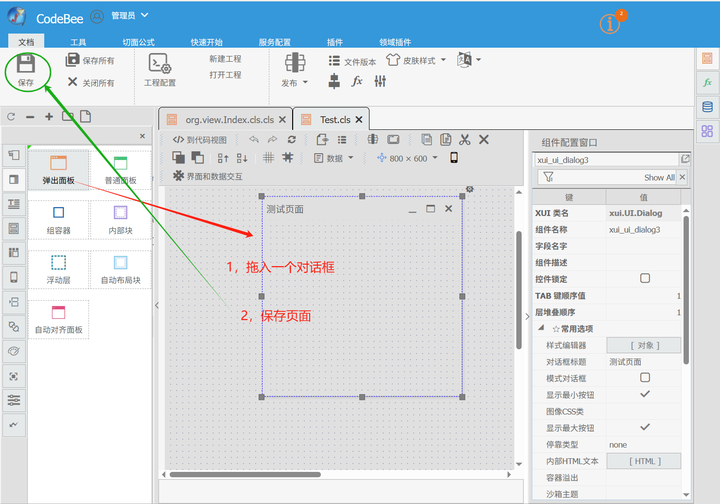Toggle the 控件锁定 checkbox
Image resolution: width=720 pixels, height=504 pixels.
(645, 278)
